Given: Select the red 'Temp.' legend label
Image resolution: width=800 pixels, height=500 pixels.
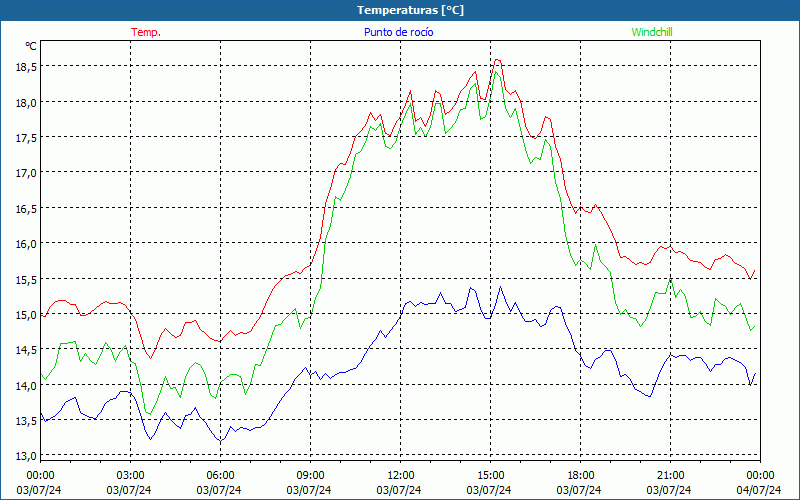Looking at the screenshot, I should click(x=146, y=32).
